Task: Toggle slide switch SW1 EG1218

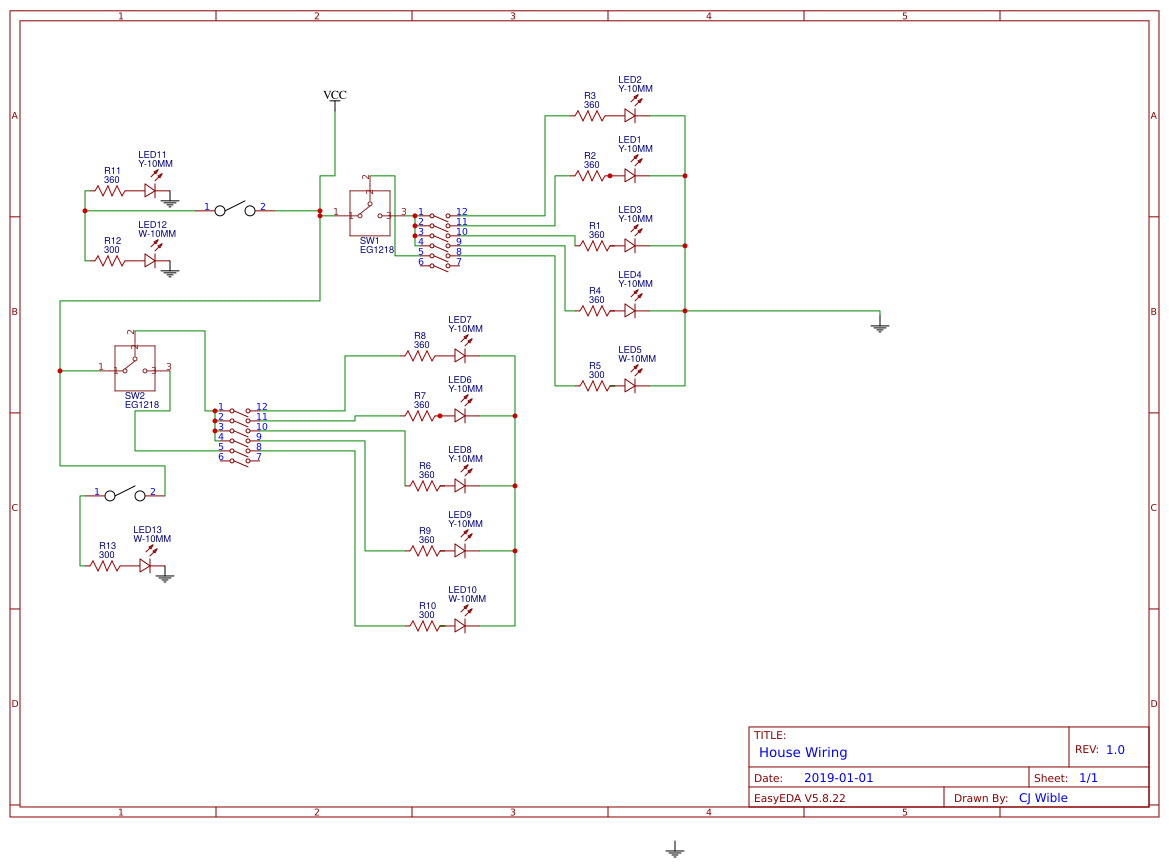Action: [368, 212]
